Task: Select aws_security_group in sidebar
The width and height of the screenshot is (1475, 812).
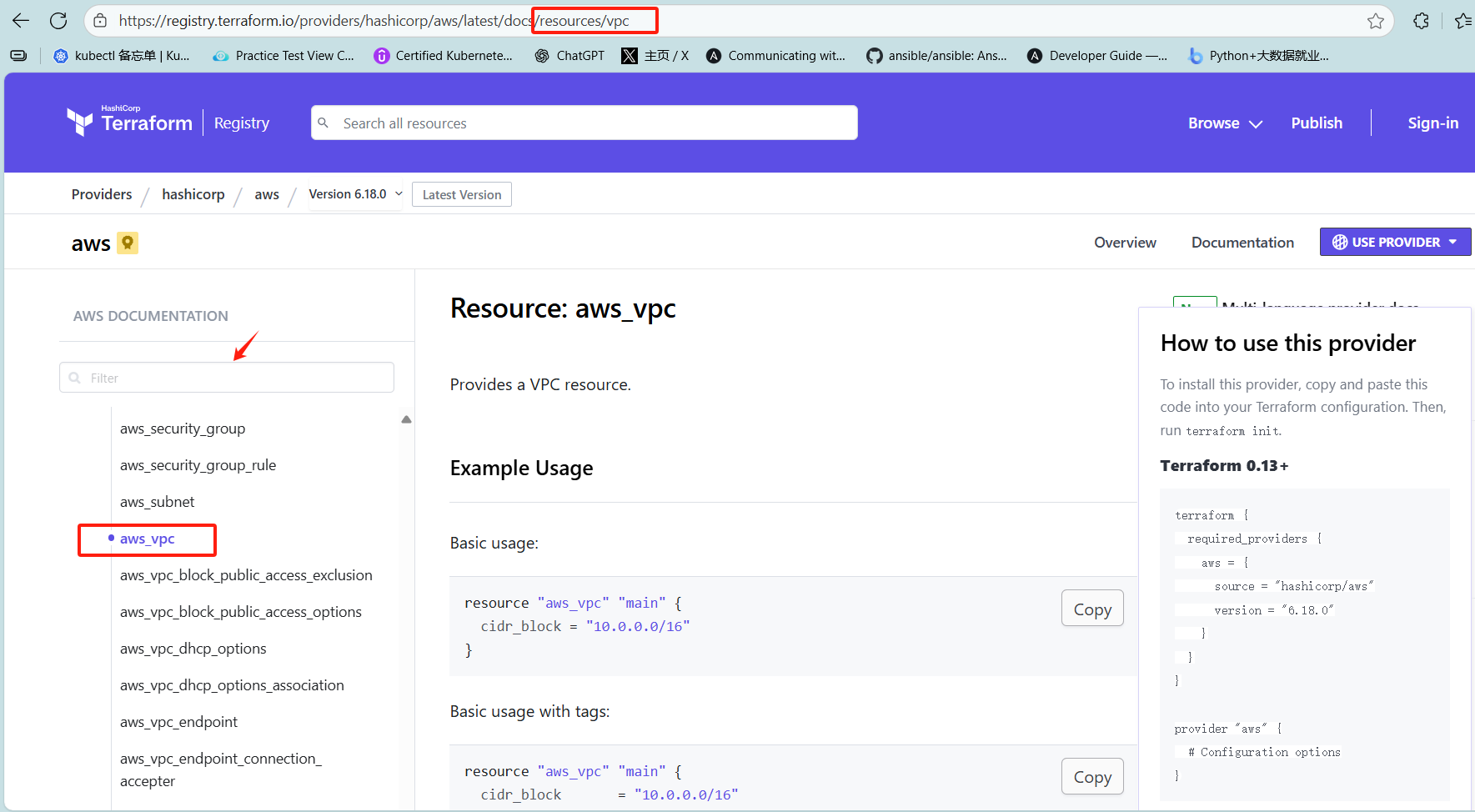Action: tap(183, 429)
